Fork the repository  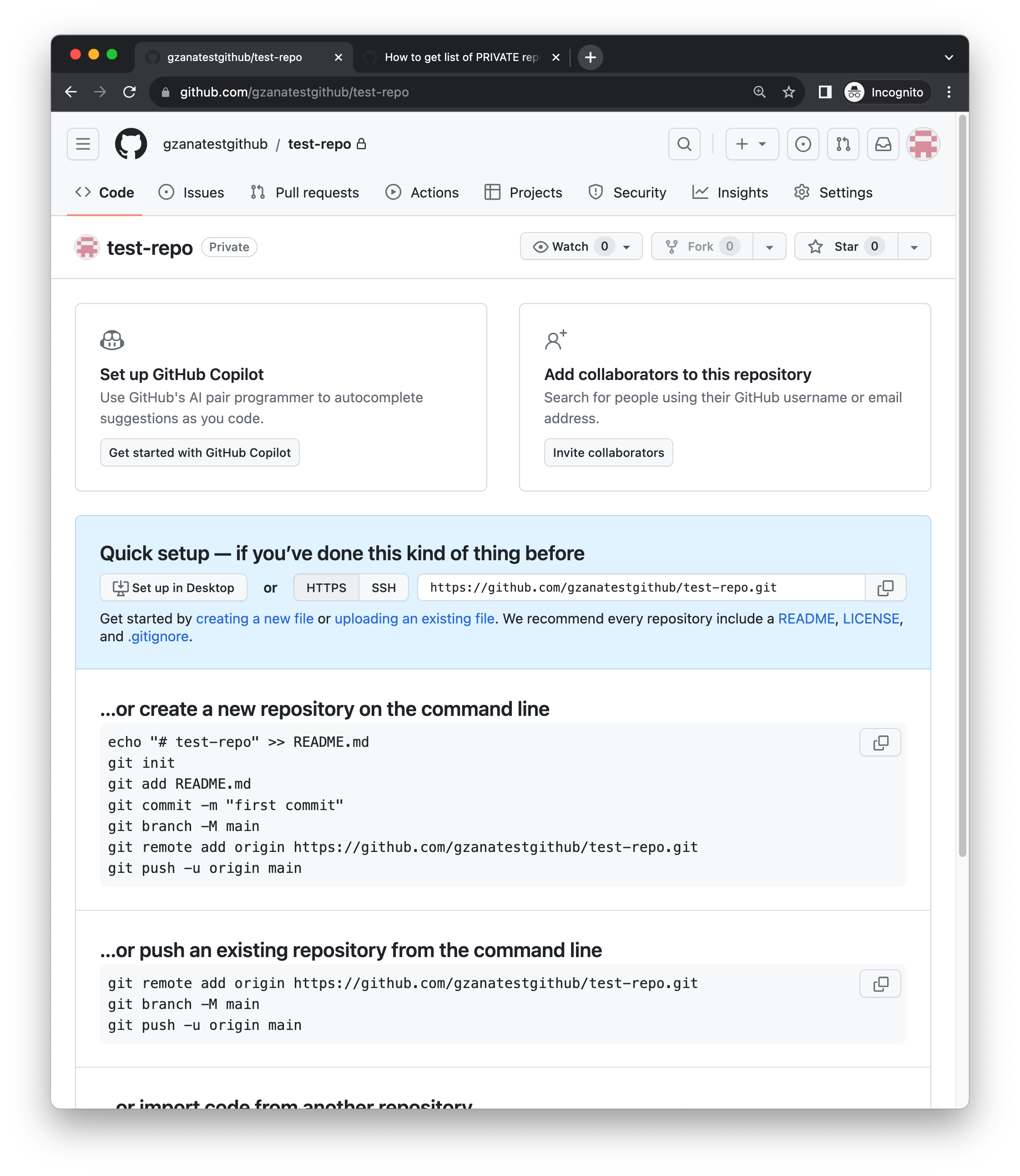pyautogui.click(x=702, y=246)
